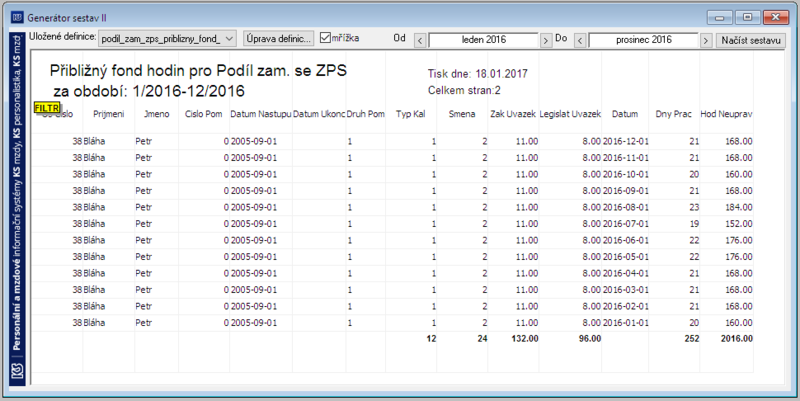Click the report title Přibližný fond hodin
This screenshot has height=401, width=800.
click(198, 70)
